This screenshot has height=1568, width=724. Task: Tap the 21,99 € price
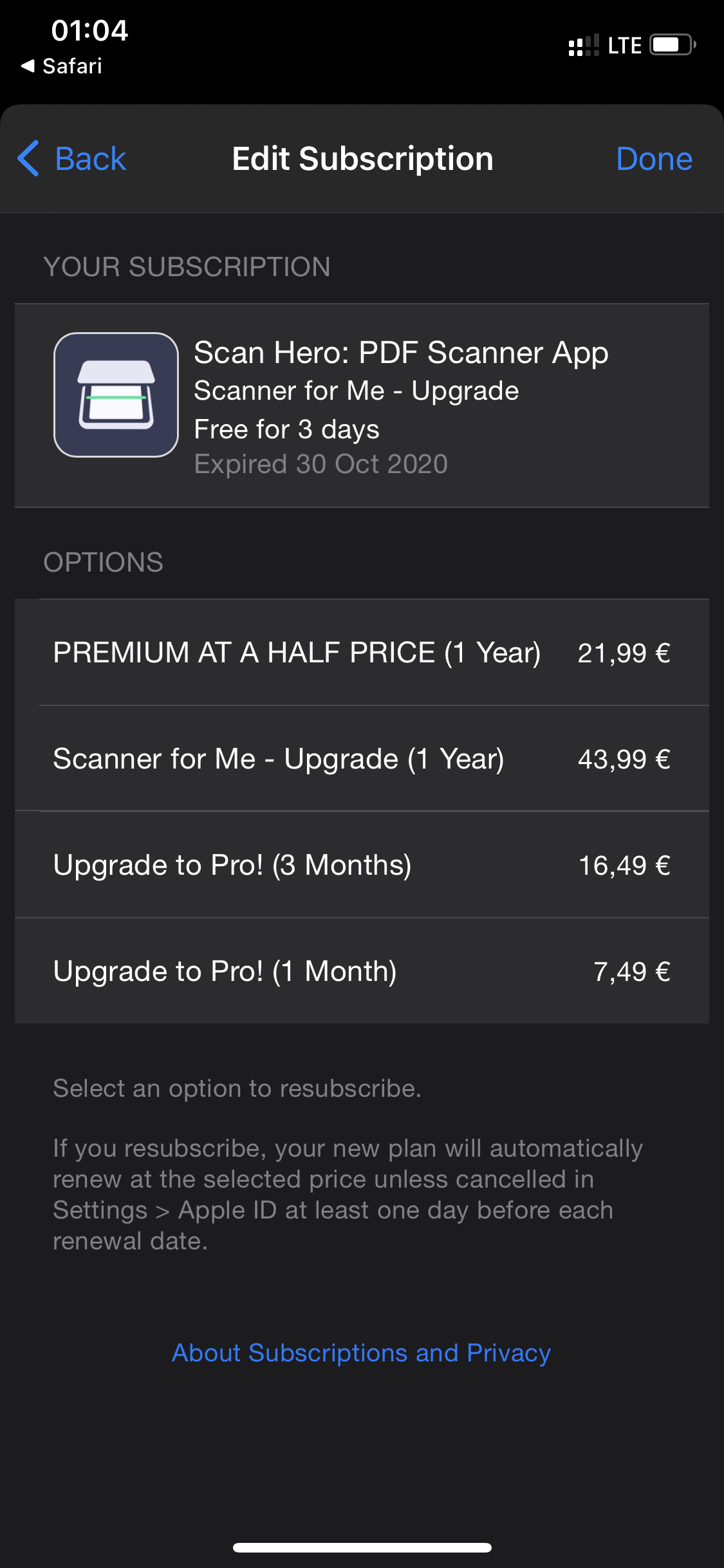(x=624, y=653)
